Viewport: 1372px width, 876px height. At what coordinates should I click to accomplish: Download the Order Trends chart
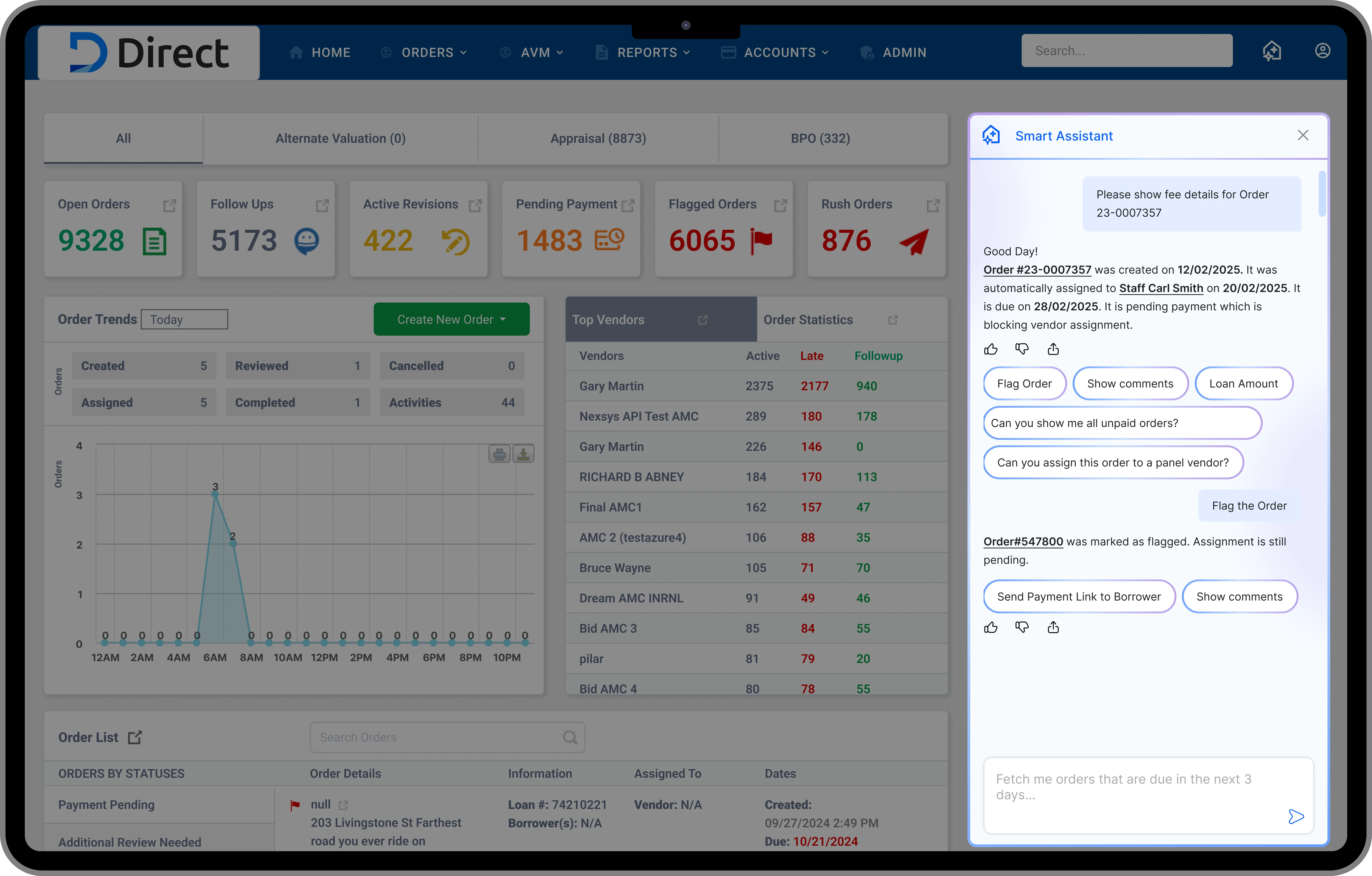point(523,454)
